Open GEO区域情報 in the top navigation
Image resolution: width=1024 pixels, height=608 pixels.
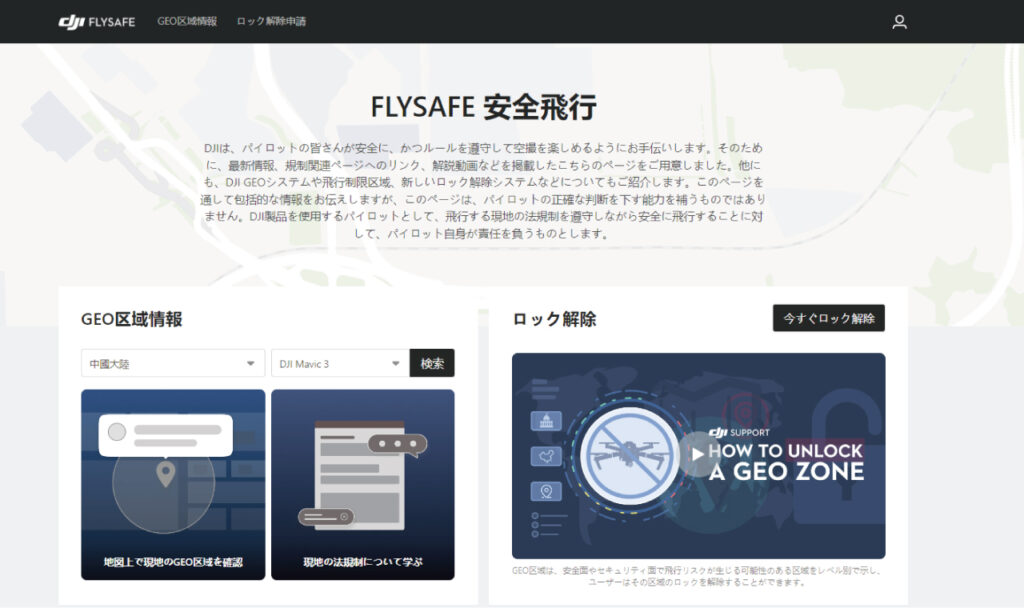(x=186, y=21)
